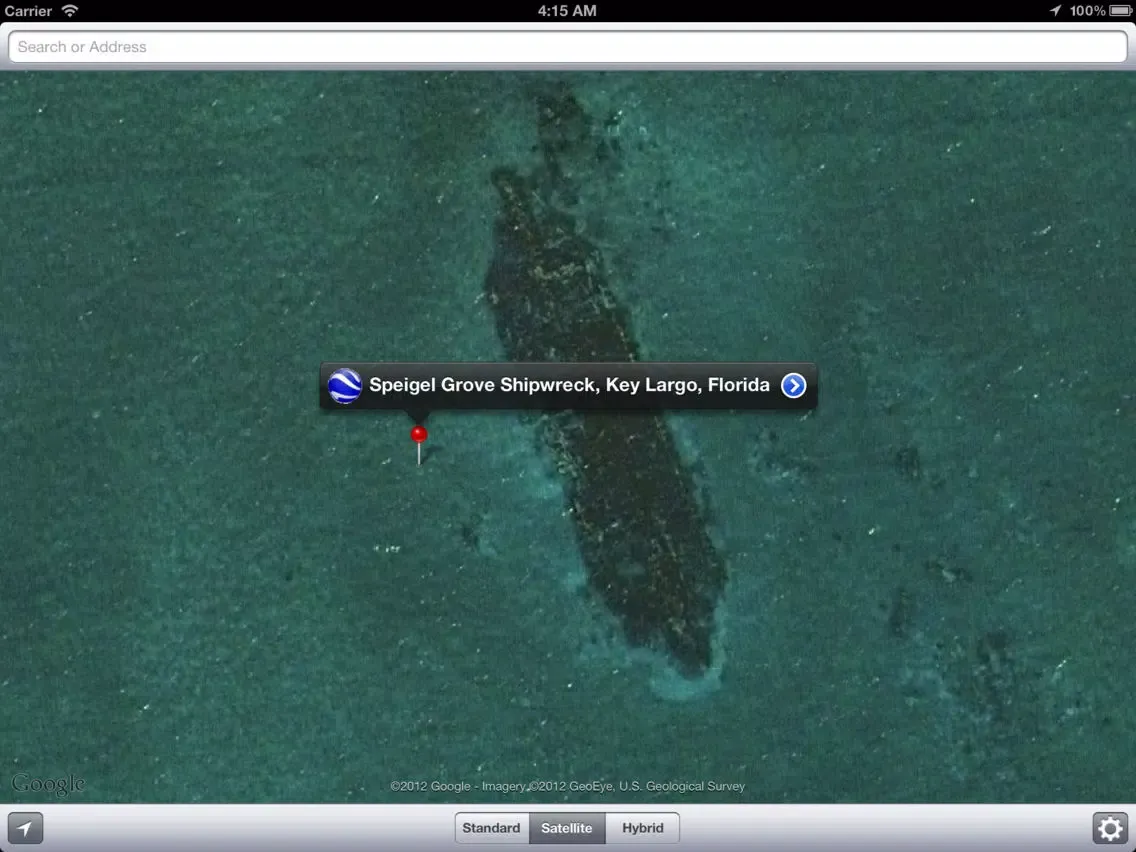Tap the 4:15 AM clock

pos(567,11)
